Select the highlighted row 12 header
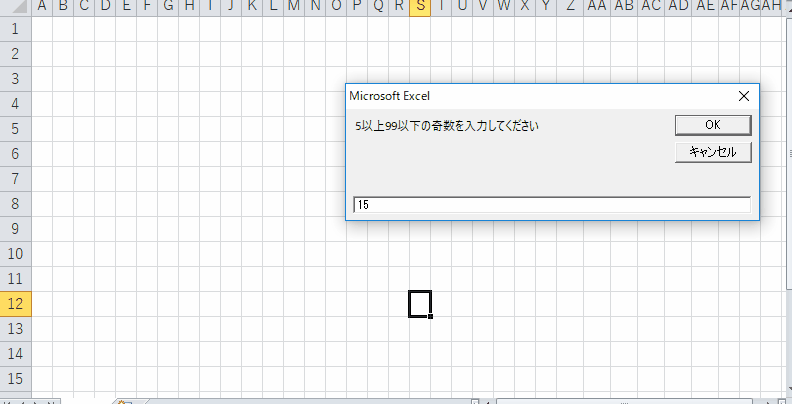The image size is (792, 404). coord(15,304)
